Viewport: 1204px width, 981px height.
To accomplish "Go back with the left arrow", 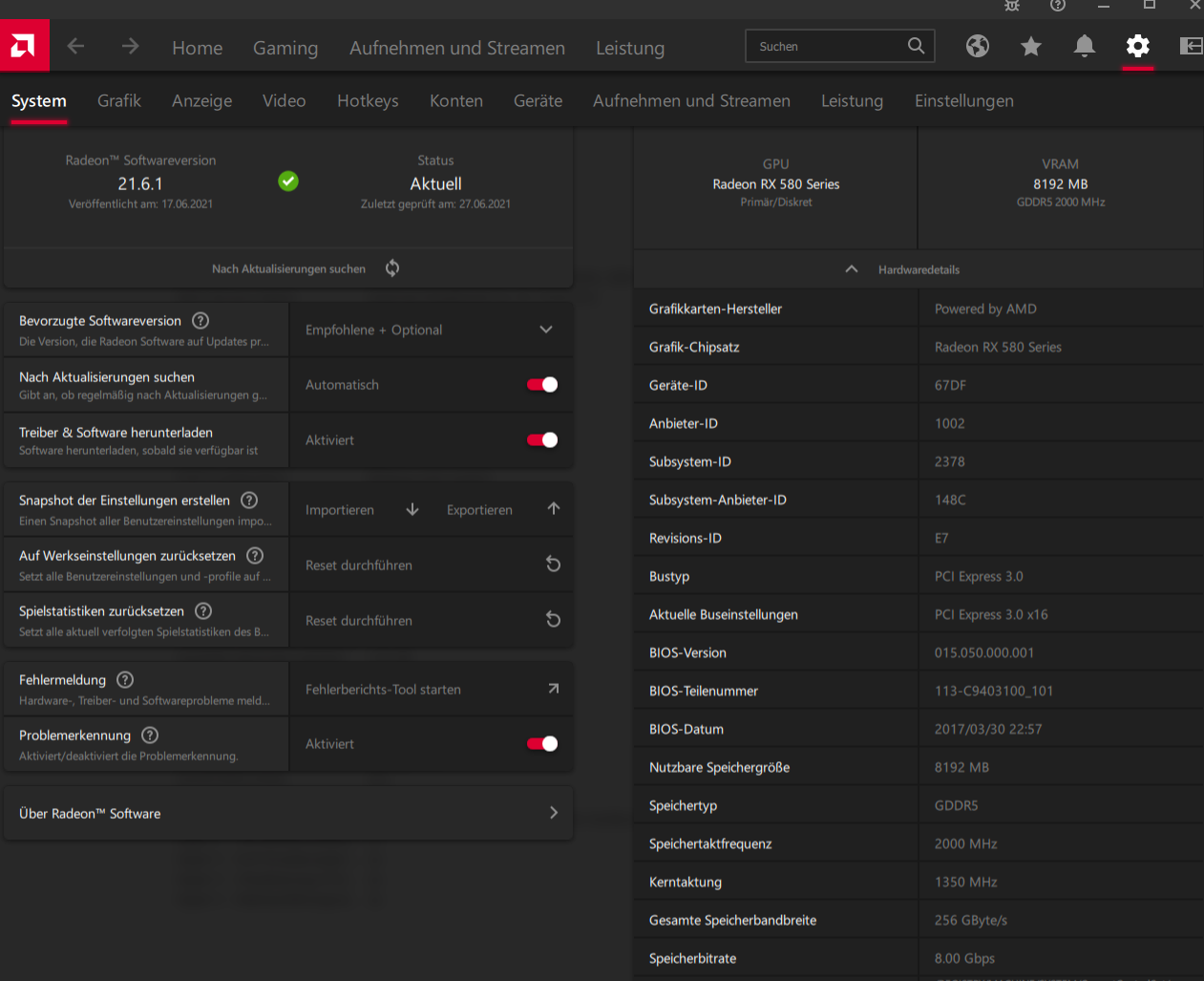I will coord(75,46).
